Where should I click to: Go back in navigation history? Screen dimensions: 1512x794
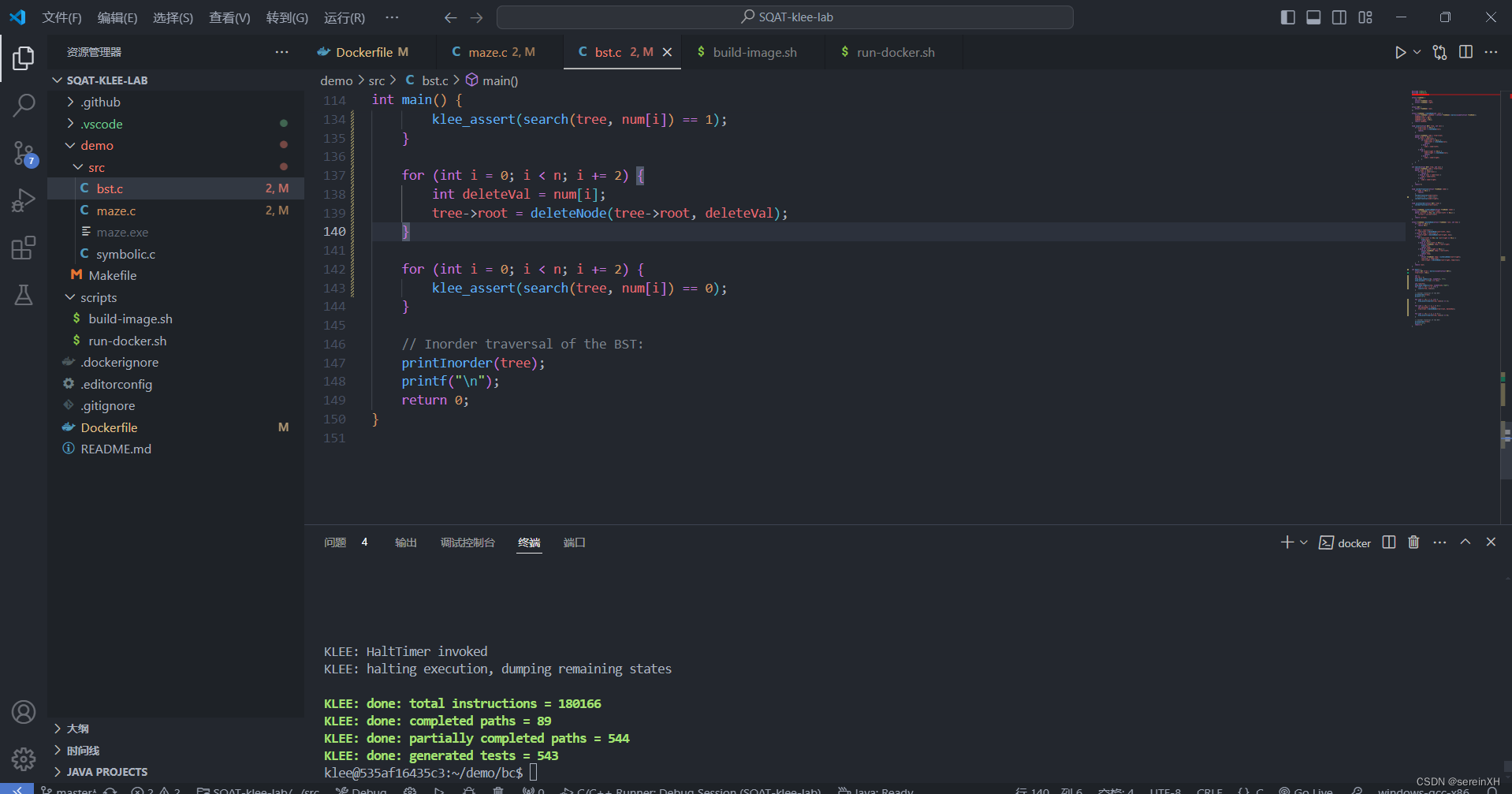point(450,17)
